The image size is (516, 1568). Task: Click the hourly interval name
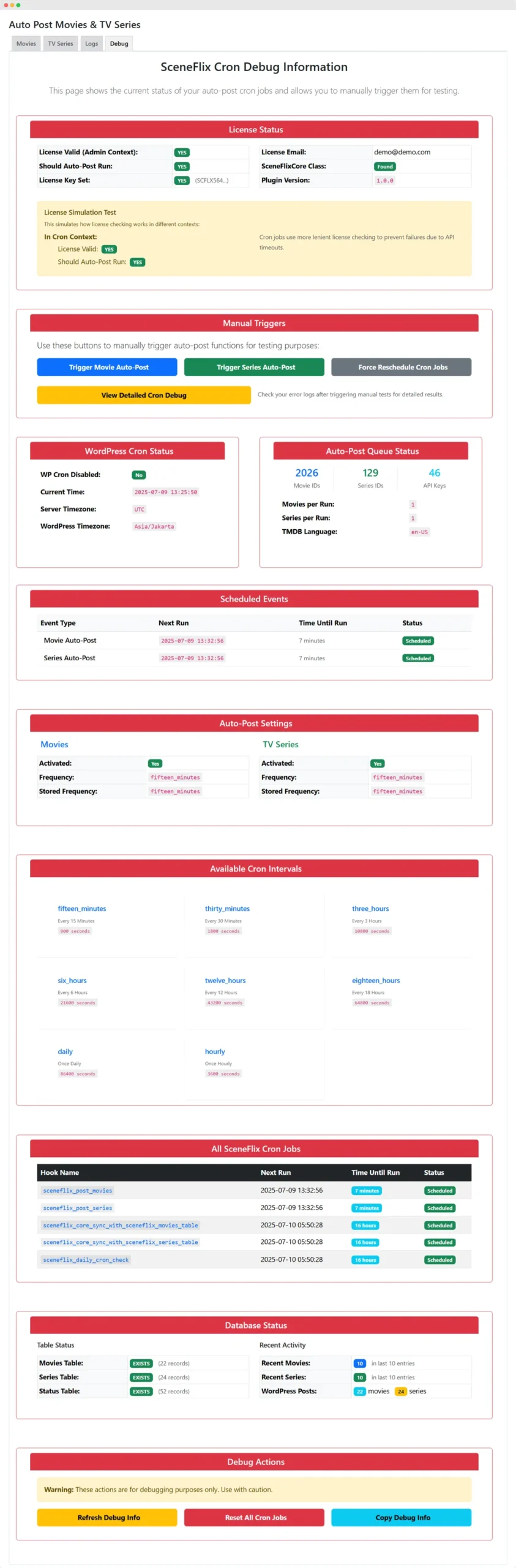point(215,1051)
